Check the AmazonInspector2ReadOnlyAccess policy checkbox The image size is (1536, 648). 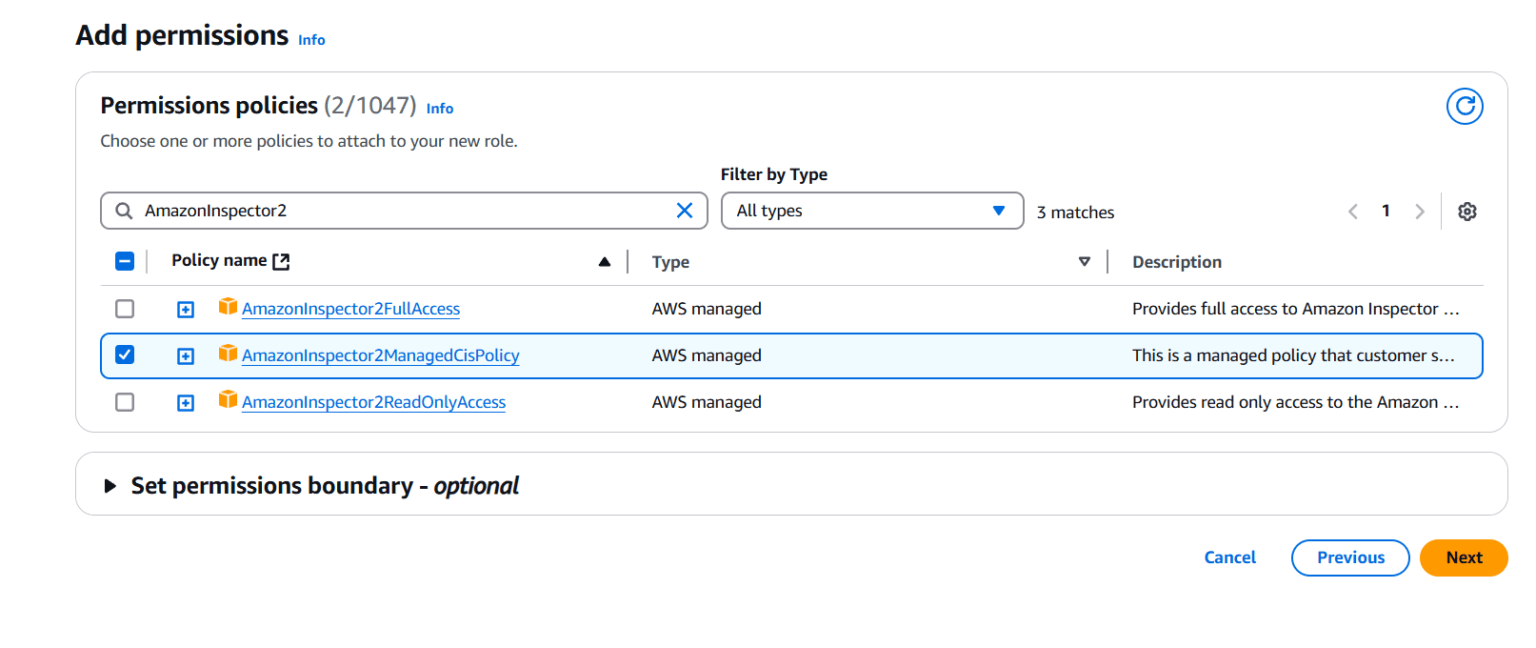pyautogui.click(x=125, y=401)
